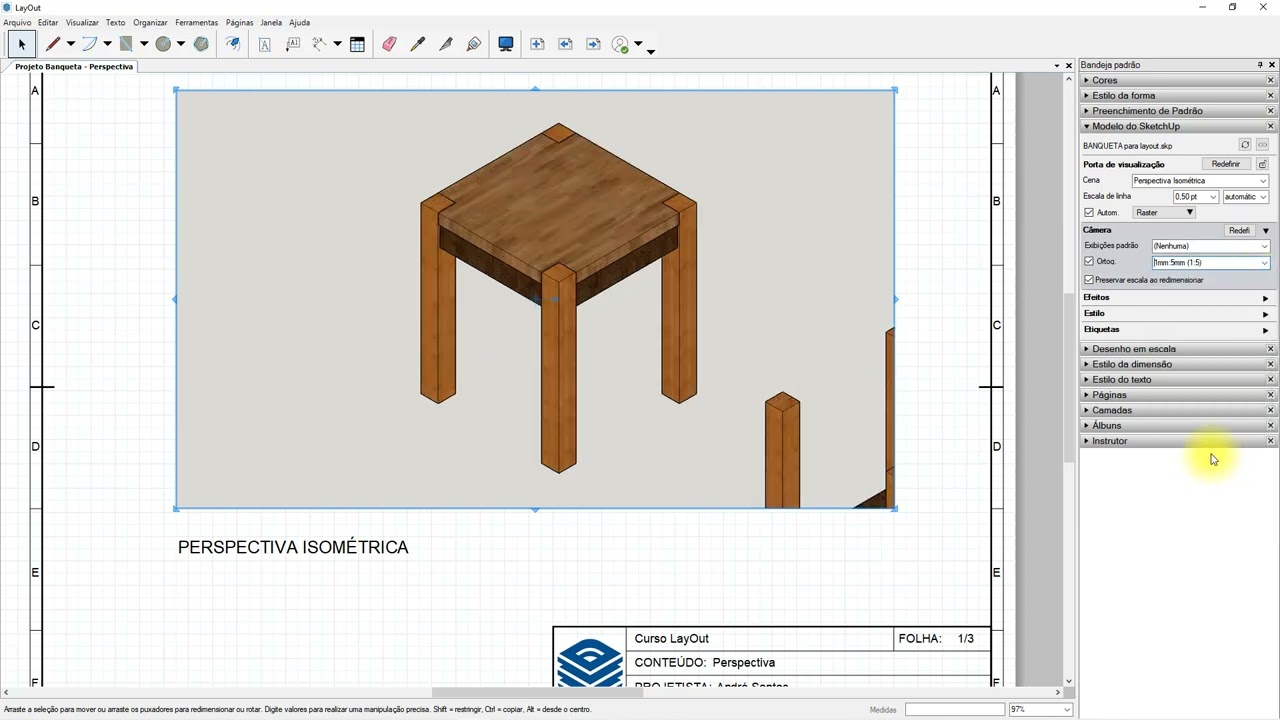Switch to Projeto Banqueta - Perspectiva tab
Screen dimensions: 1280x720
pyautogui.click(x=74, y=67)
